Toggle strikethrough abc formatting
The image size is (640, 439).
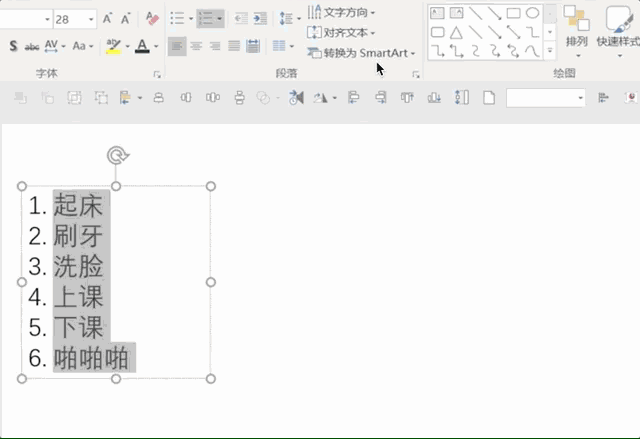pyautogui.click(x=31, y=47)
